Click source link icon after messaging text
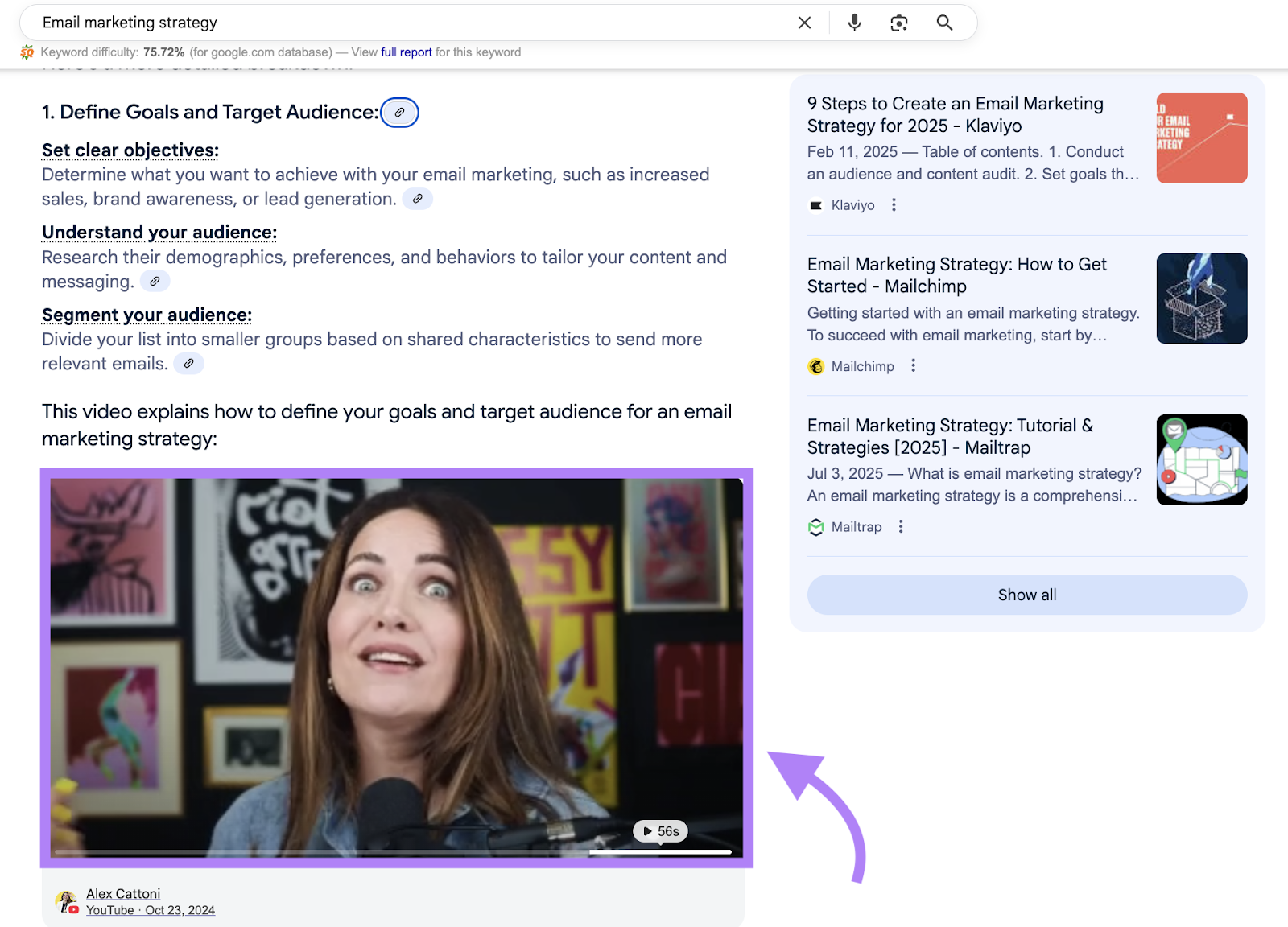This screenshot has height=927, width=1288. point(155,282)
